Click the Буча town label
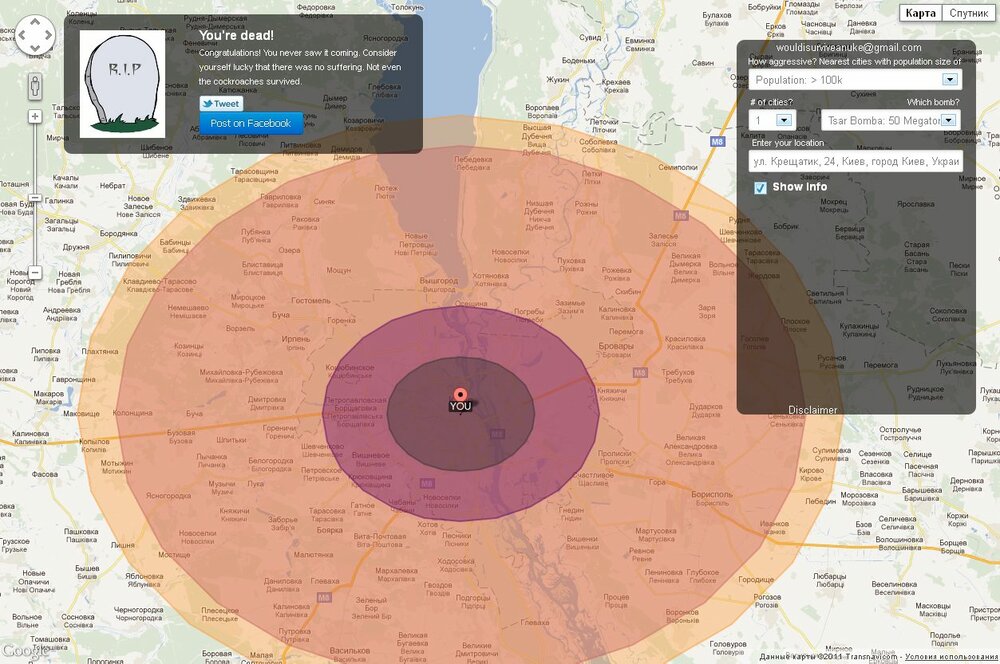This screenshot has width=1000, height=664. (x=281, y=315)
